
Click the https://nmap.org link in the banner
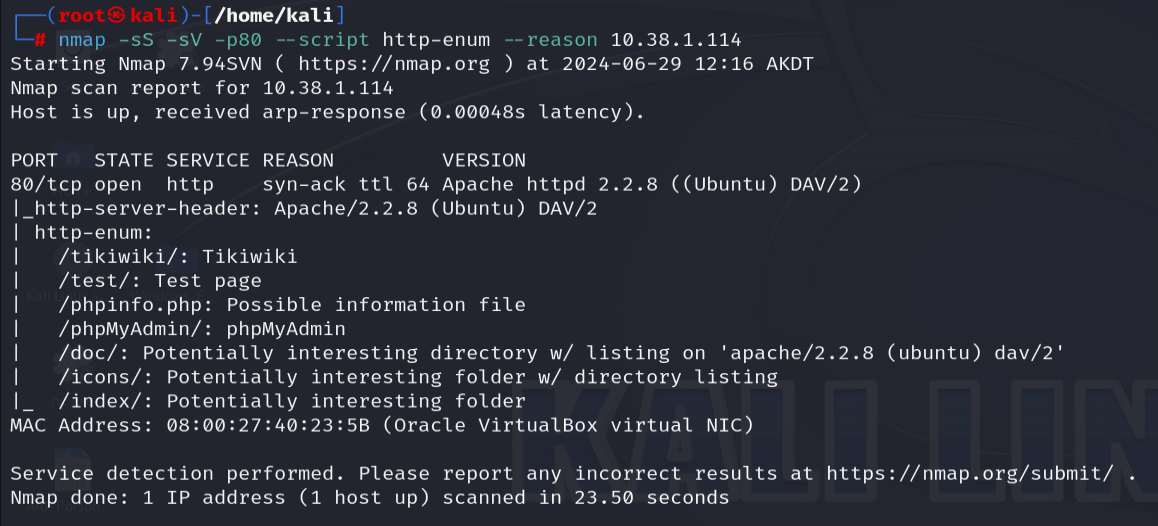click(x=394, y=64)
